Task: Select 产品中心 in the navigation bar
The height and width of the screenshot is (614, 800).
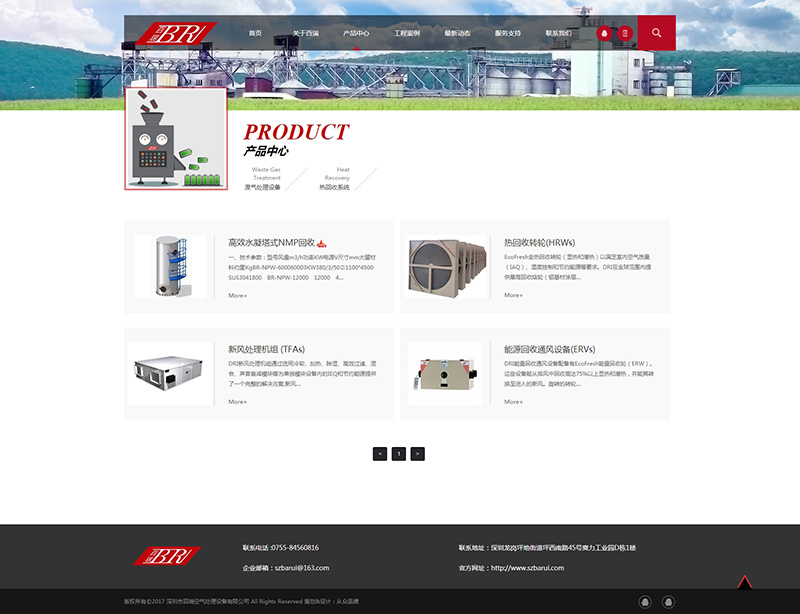Action: point(356,33)
